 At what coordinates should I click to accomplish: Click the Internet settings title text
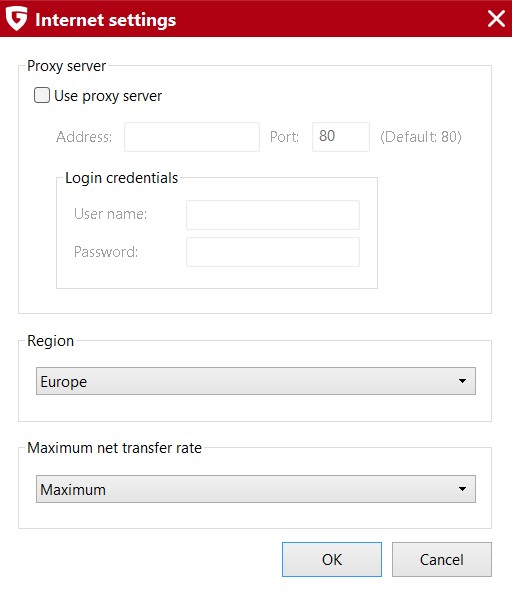point(106,20)
